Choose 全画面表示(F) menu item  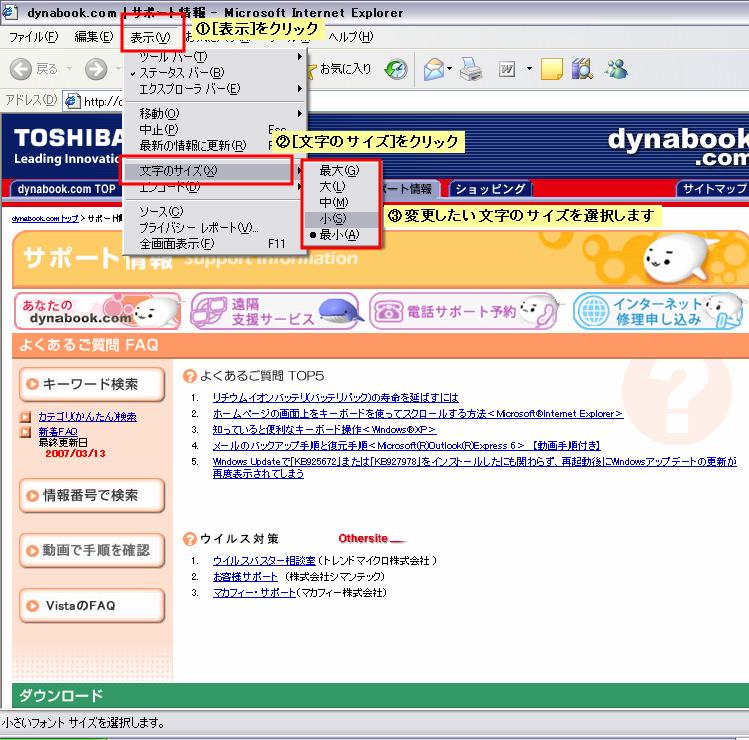[214, 244]
